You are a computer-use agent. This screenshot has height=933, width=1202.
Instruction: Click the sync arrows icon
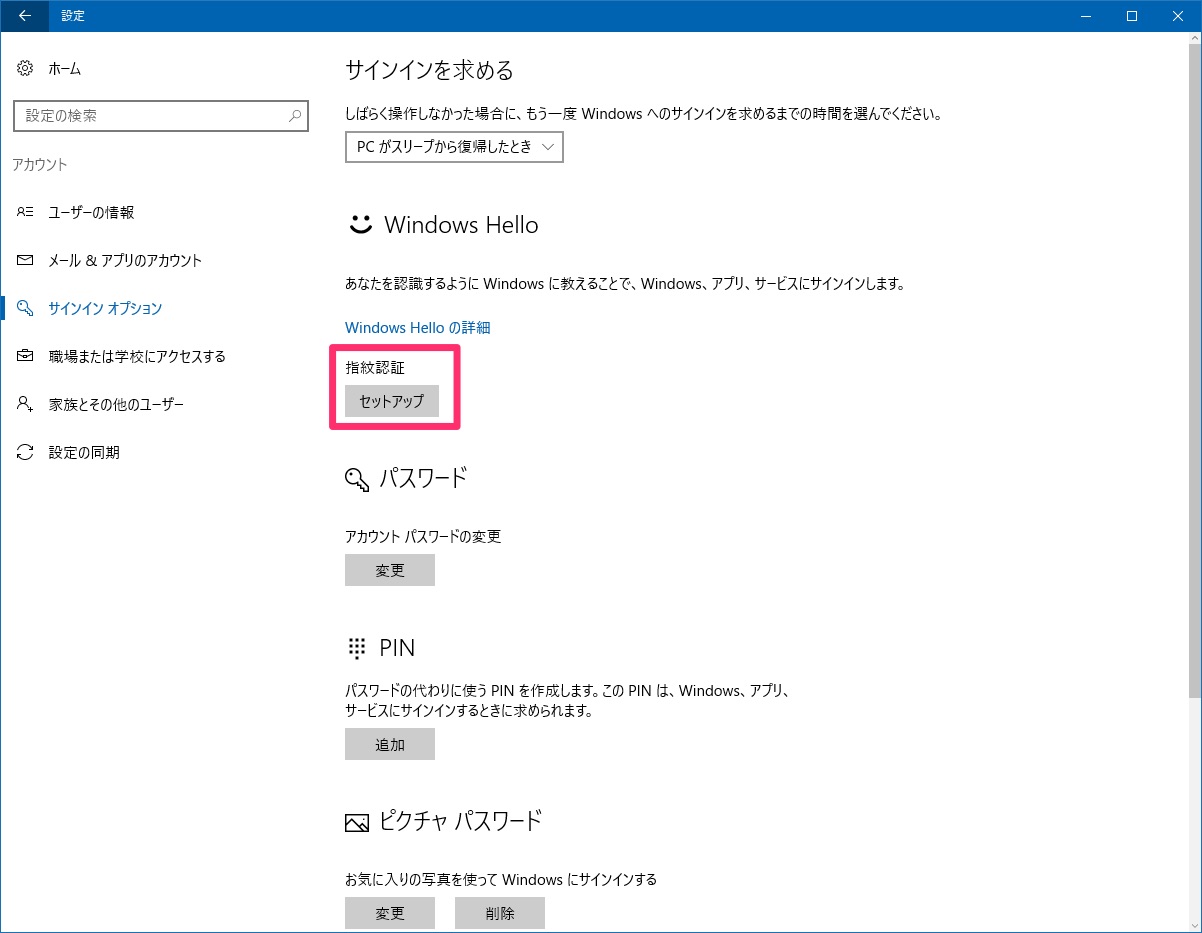point(26,453)
